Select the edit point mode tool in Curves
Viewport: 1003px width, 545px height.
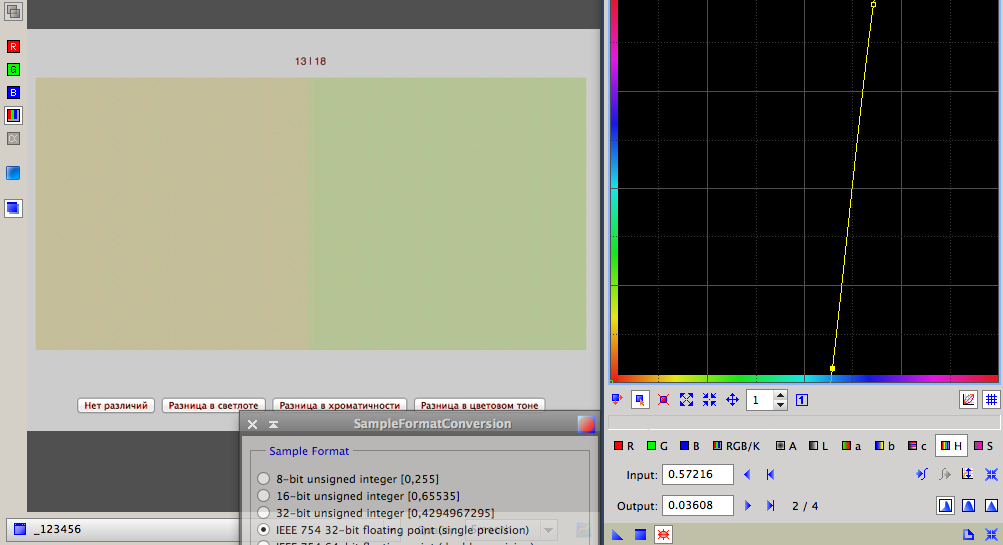(617, 400)
